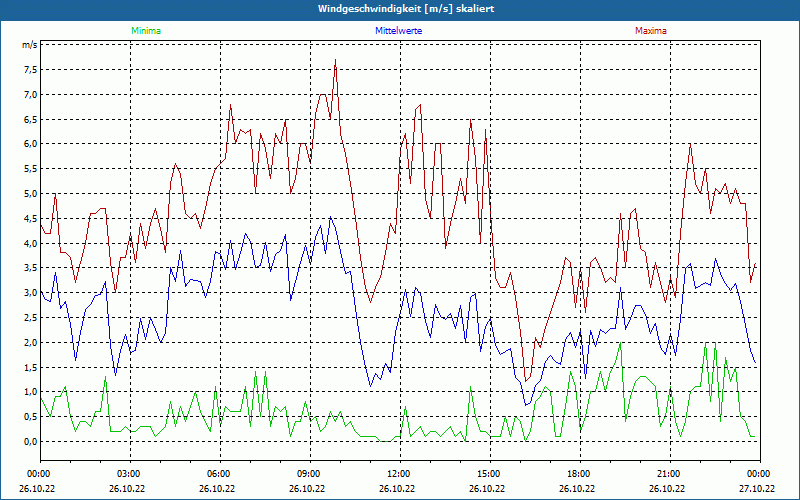Image resolution: width=800 pixels, height=500 pixels.
Task: Click the 27.10.22 date label
Action: click(x=757, y=488)
